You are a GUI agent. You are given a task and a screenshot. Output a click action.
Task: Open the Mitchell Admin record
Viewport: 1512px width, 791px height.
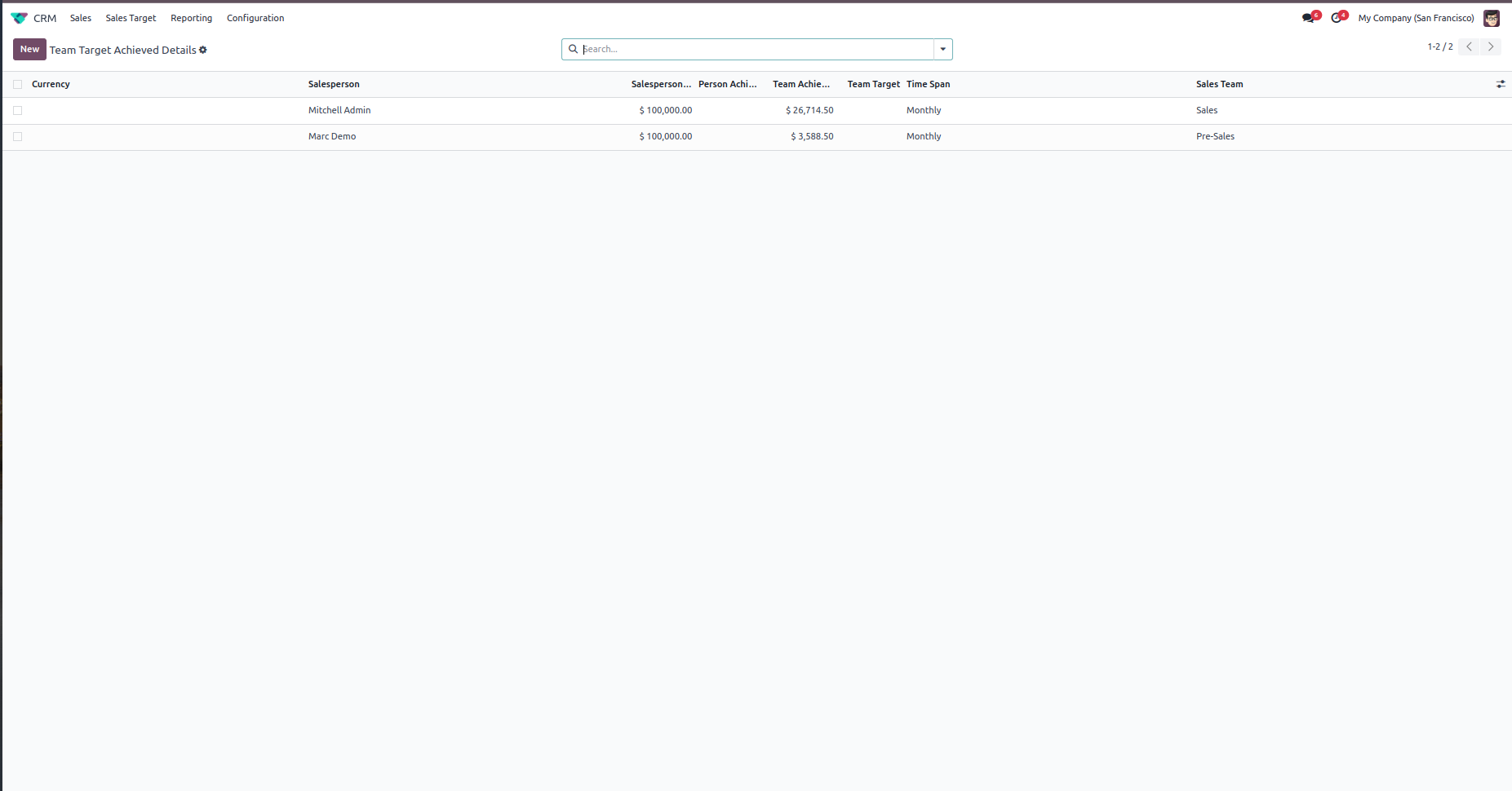pos(339,110)
